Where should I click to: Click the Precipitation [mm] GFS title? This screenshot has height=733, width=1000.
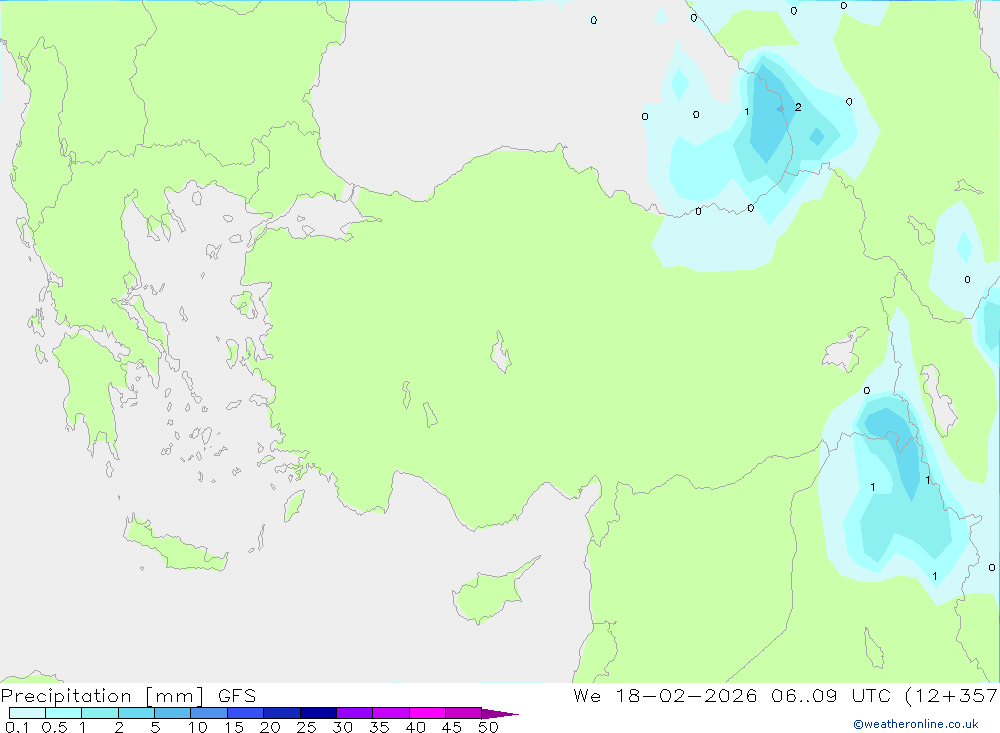(x=128, y=696)
